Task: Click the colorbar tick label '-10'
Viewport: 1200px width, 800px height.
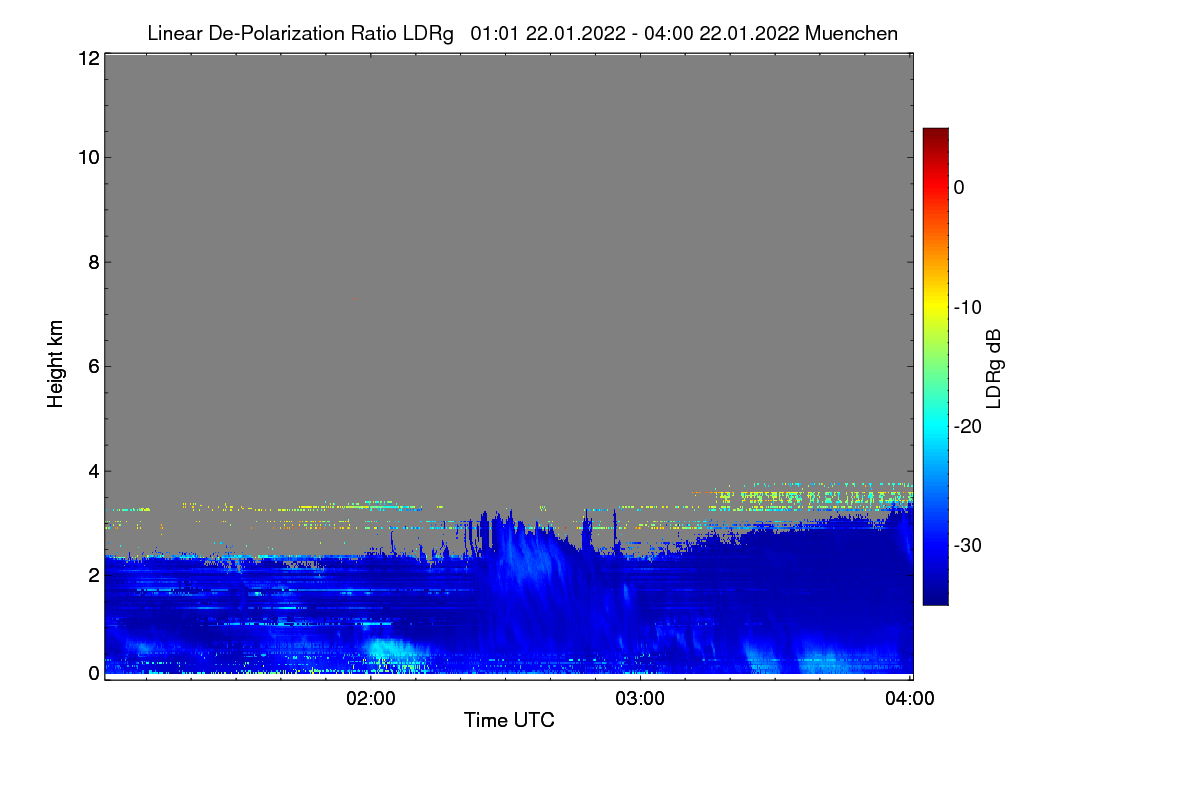Action: point(967,307)
